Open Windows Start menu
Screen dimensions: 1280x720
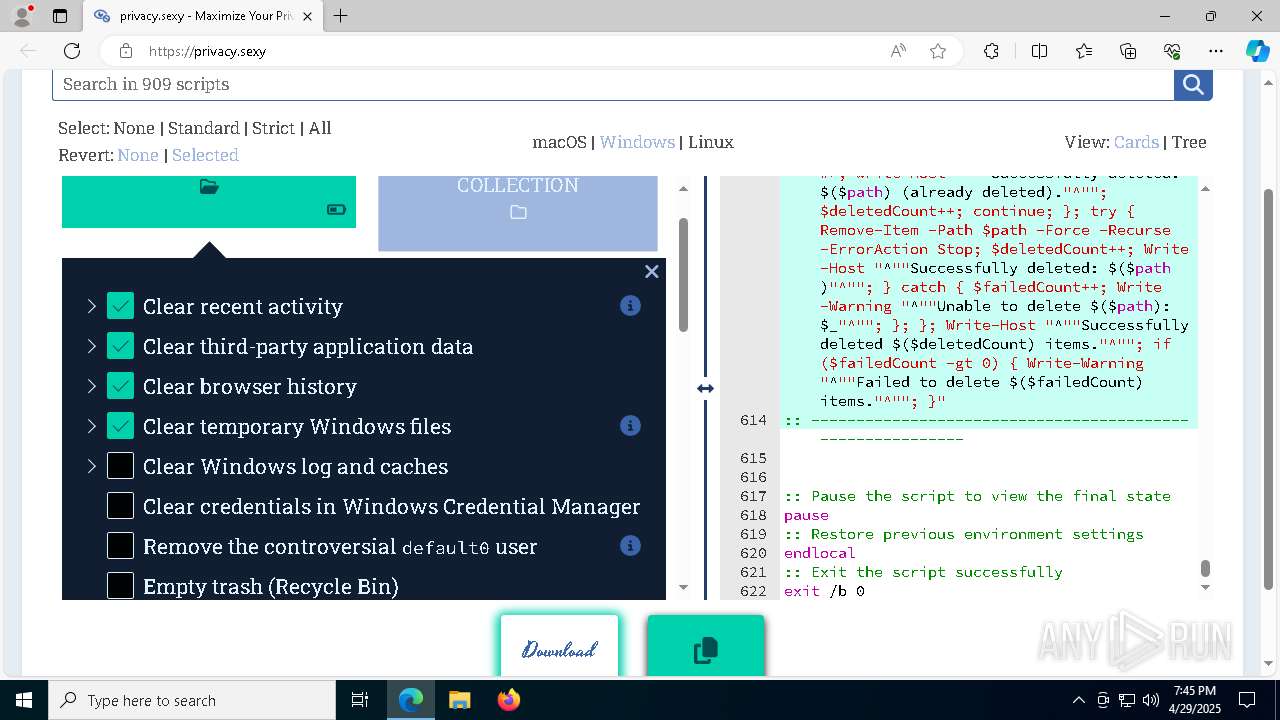(24, 700)
